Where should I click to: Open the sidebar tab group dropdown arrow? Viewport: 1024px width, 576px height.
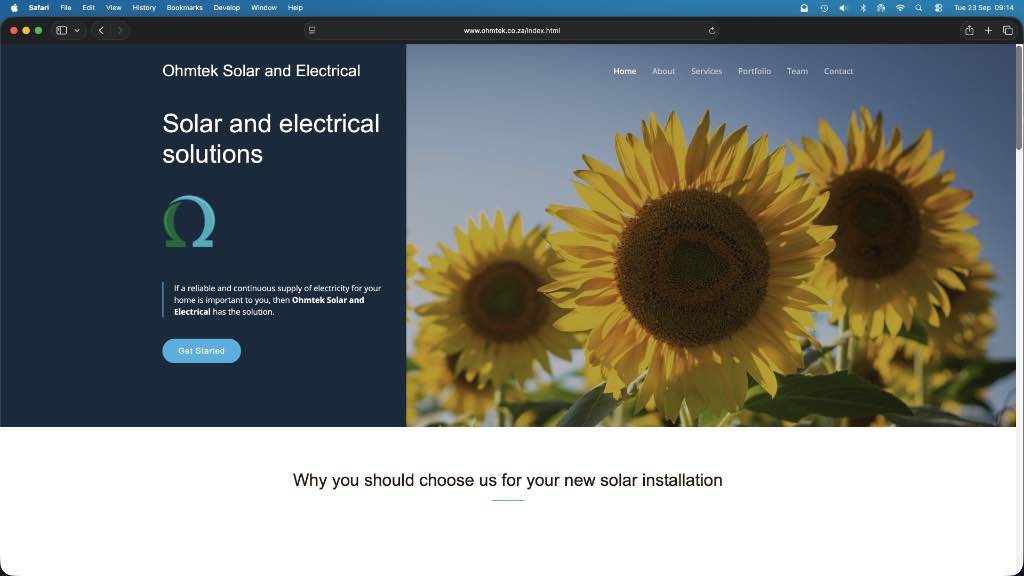point(77,31)
